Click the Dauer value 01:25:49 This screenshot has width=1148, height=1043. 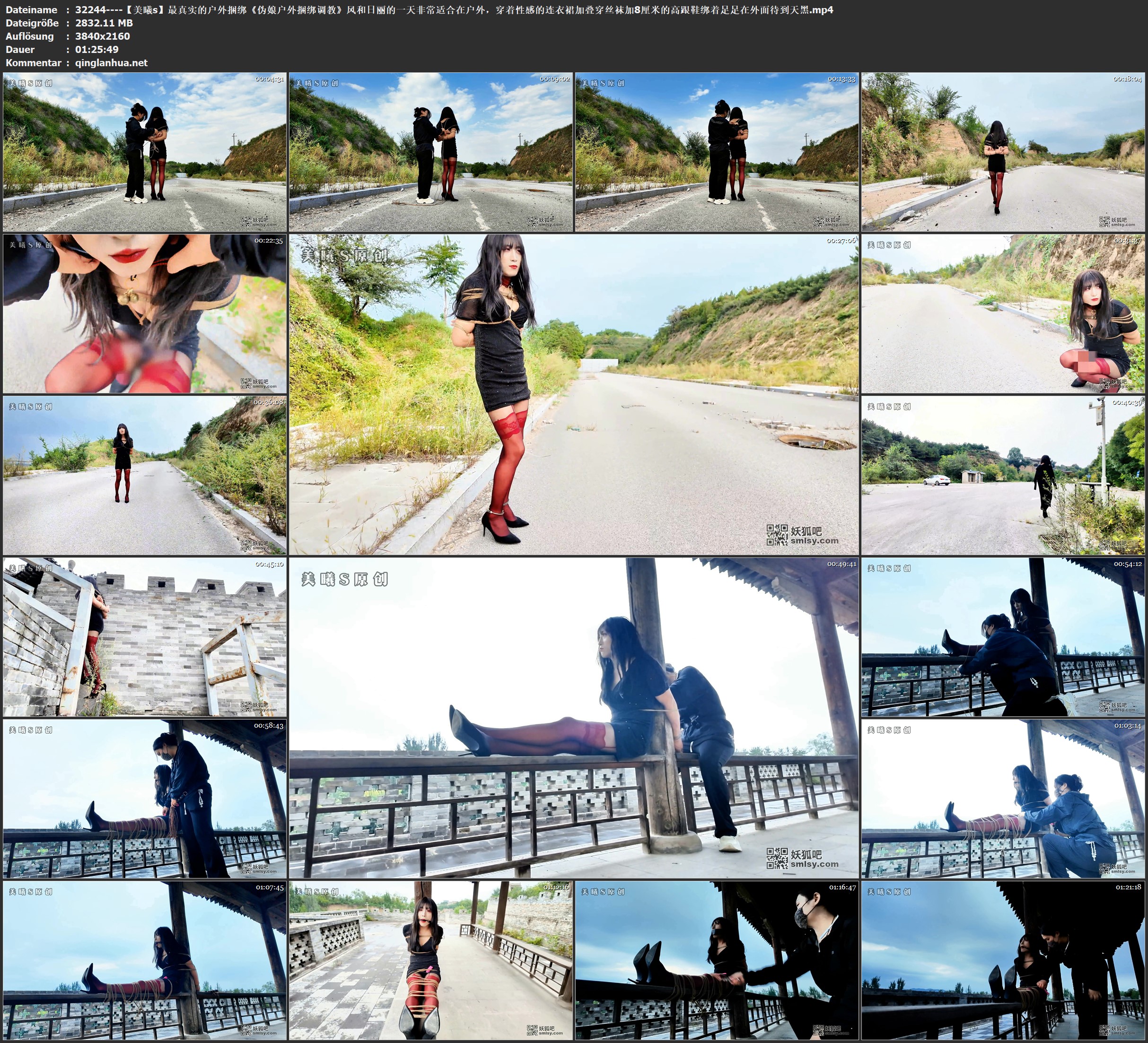click(97, 50)
